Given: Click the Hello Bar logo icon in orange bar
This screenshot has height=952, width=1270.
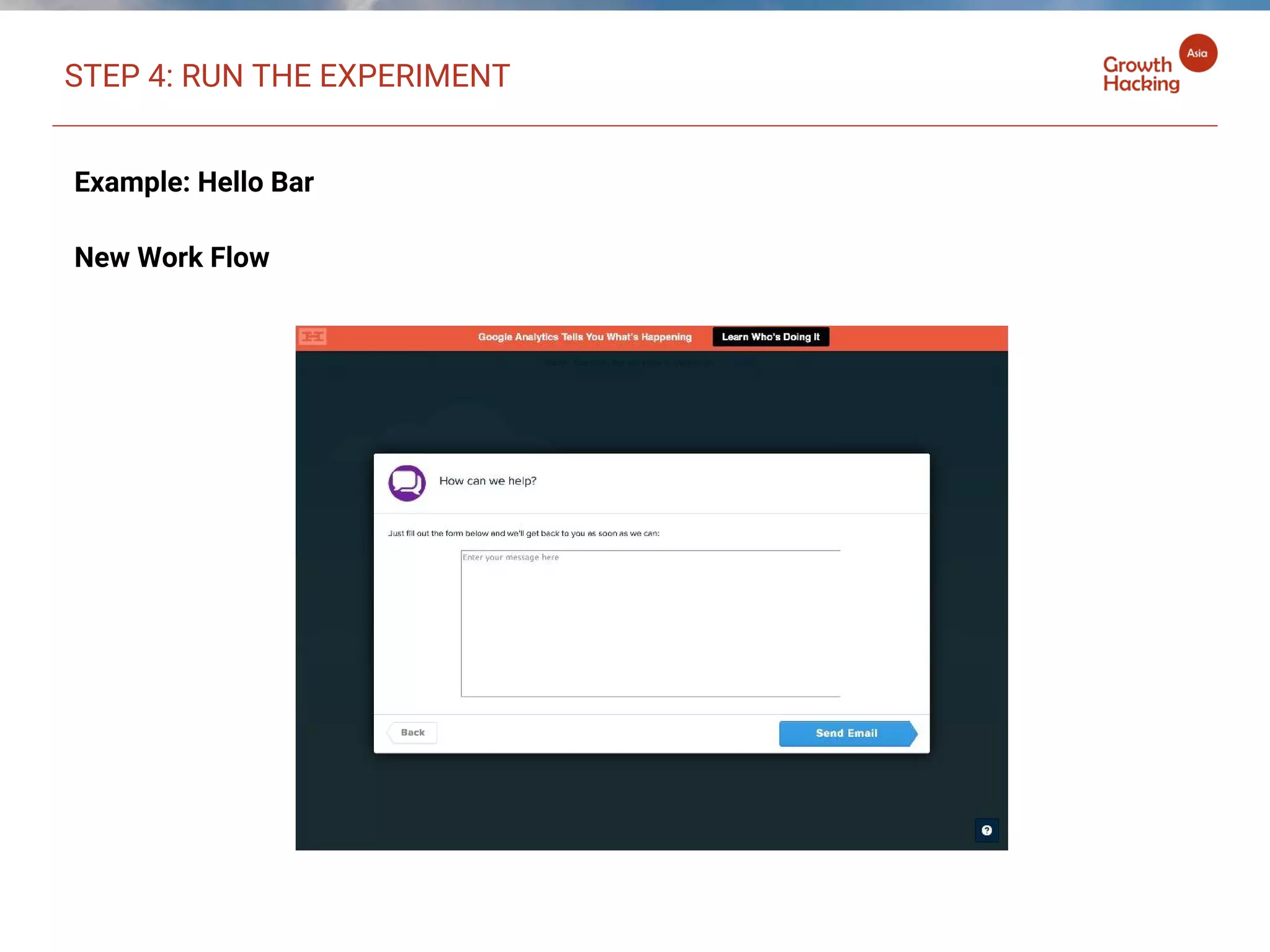Looking at the screenshot, I should click(313, 337).
